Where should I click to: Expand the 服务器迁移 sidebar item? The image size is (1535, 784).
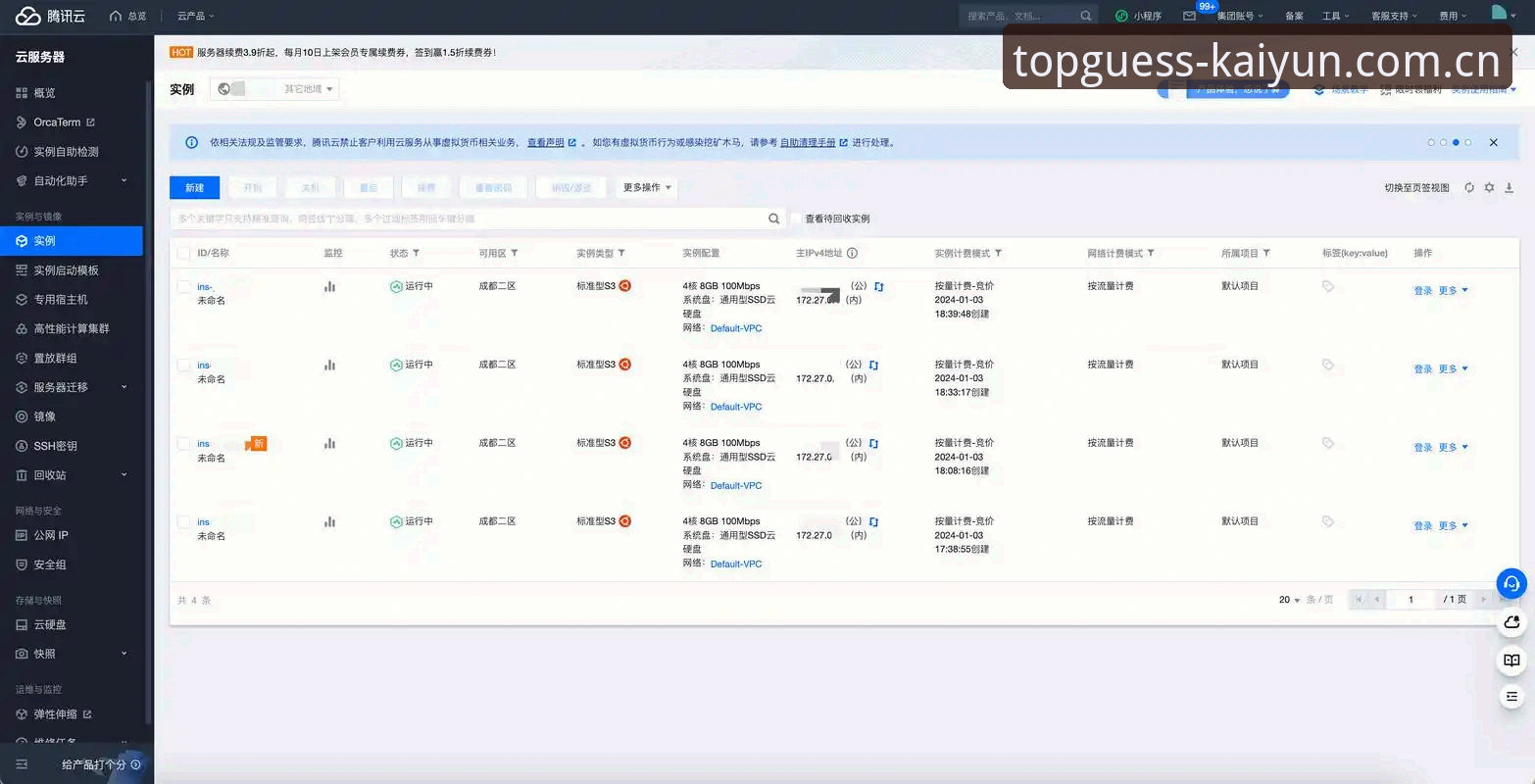point(73,387)
